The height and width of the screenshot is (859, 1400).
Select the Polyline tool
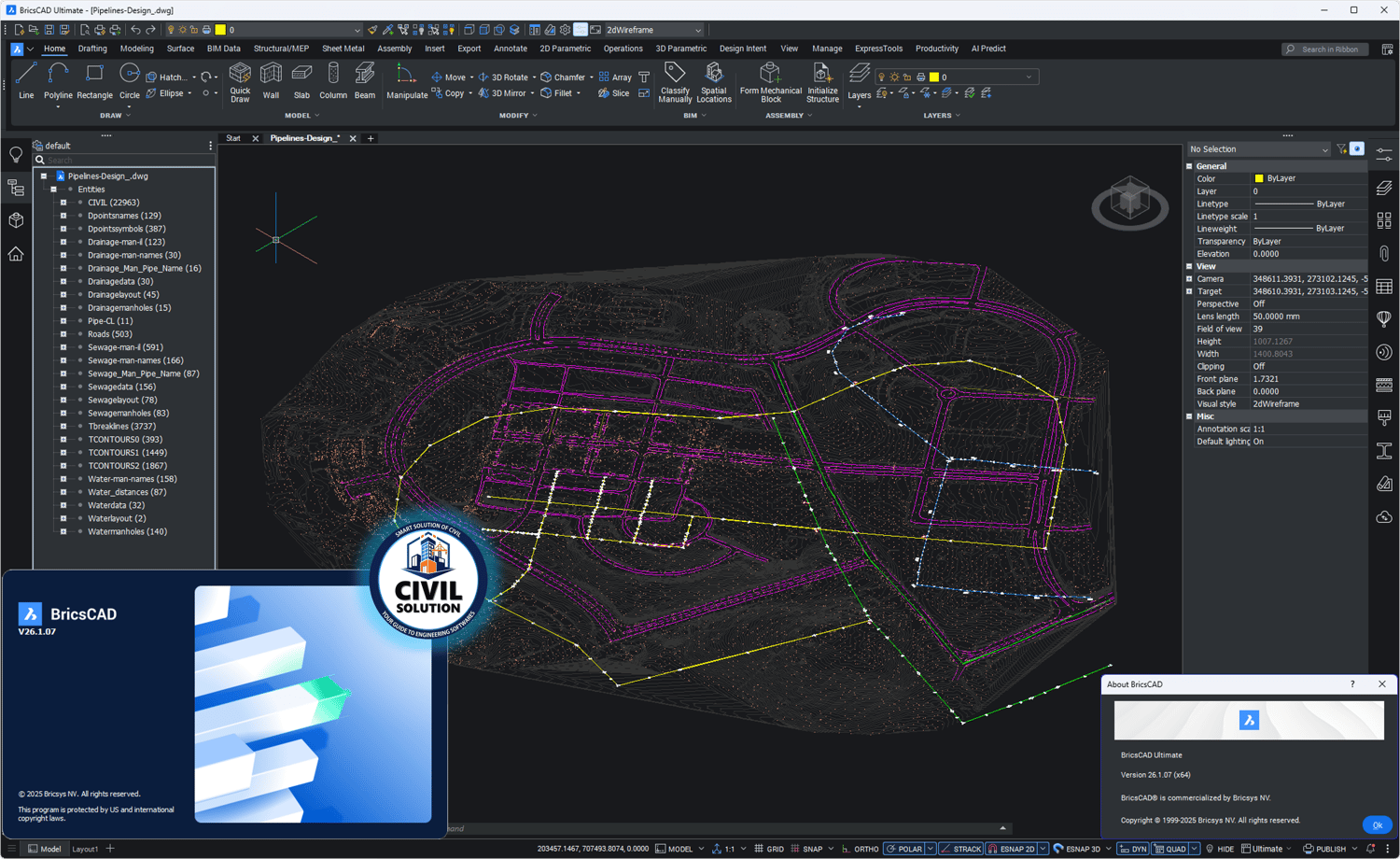(58, 80)
